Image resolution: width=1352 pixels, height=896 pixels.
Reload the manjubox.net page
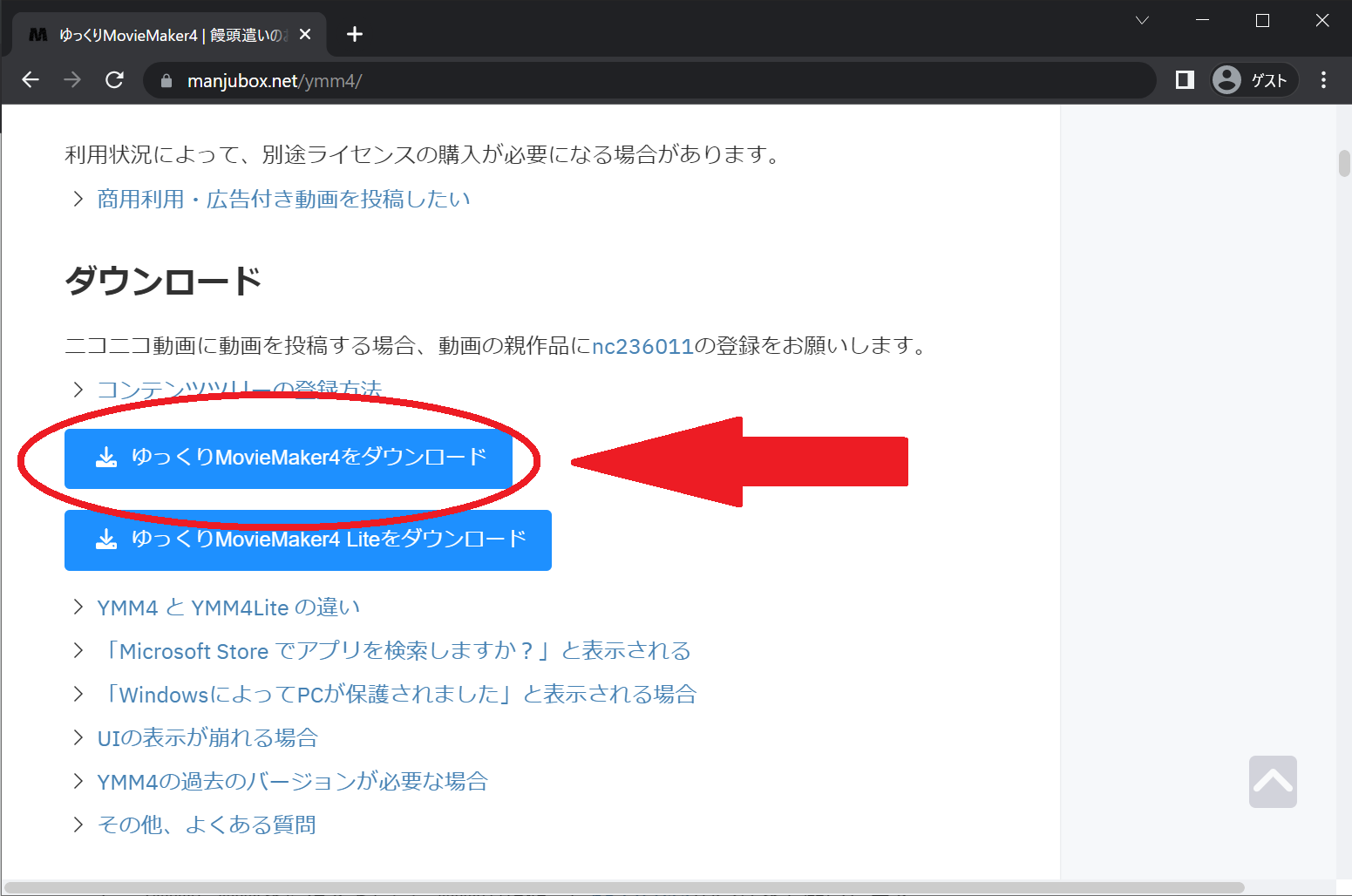(x=114, y=80)
